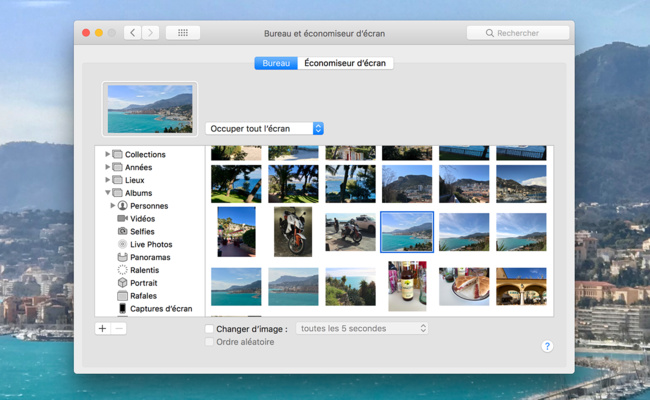
Task: Select the "Live Photos" album label
Action: point(151,244)
